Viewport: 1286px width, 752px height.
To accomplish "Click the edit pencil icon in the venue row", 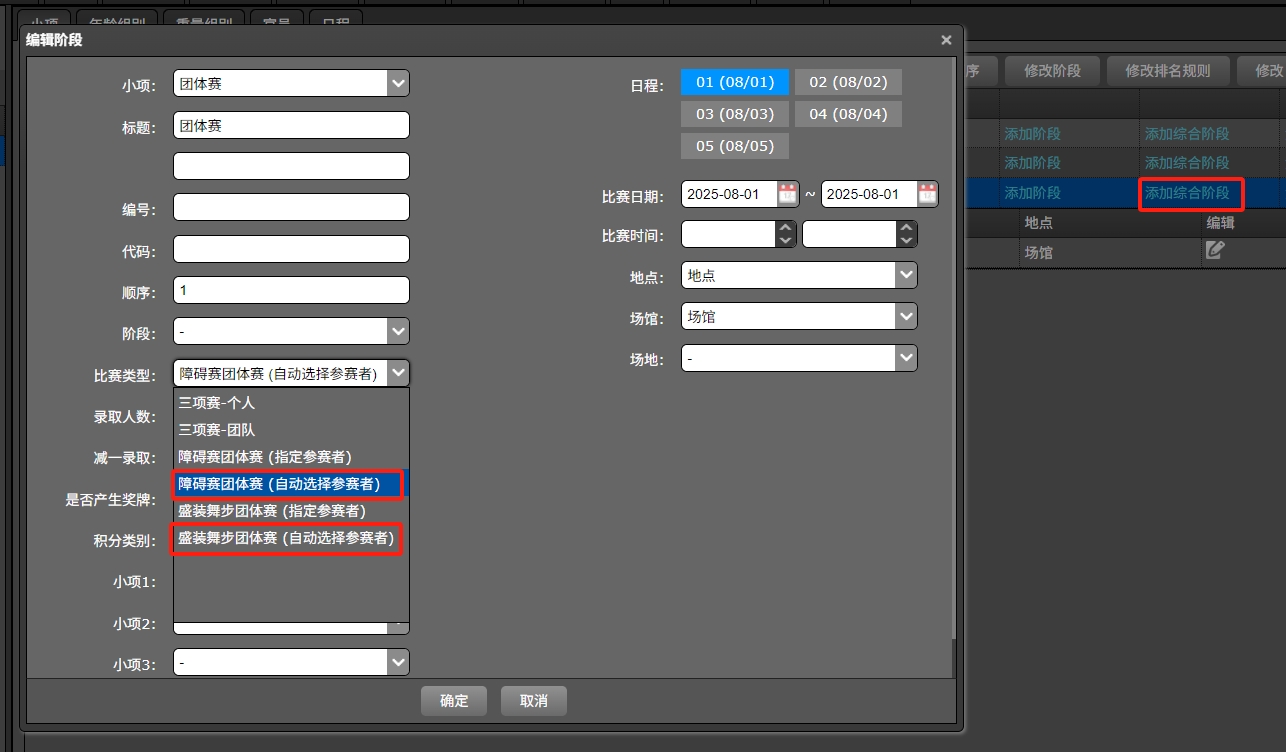I will point(1214,251).
